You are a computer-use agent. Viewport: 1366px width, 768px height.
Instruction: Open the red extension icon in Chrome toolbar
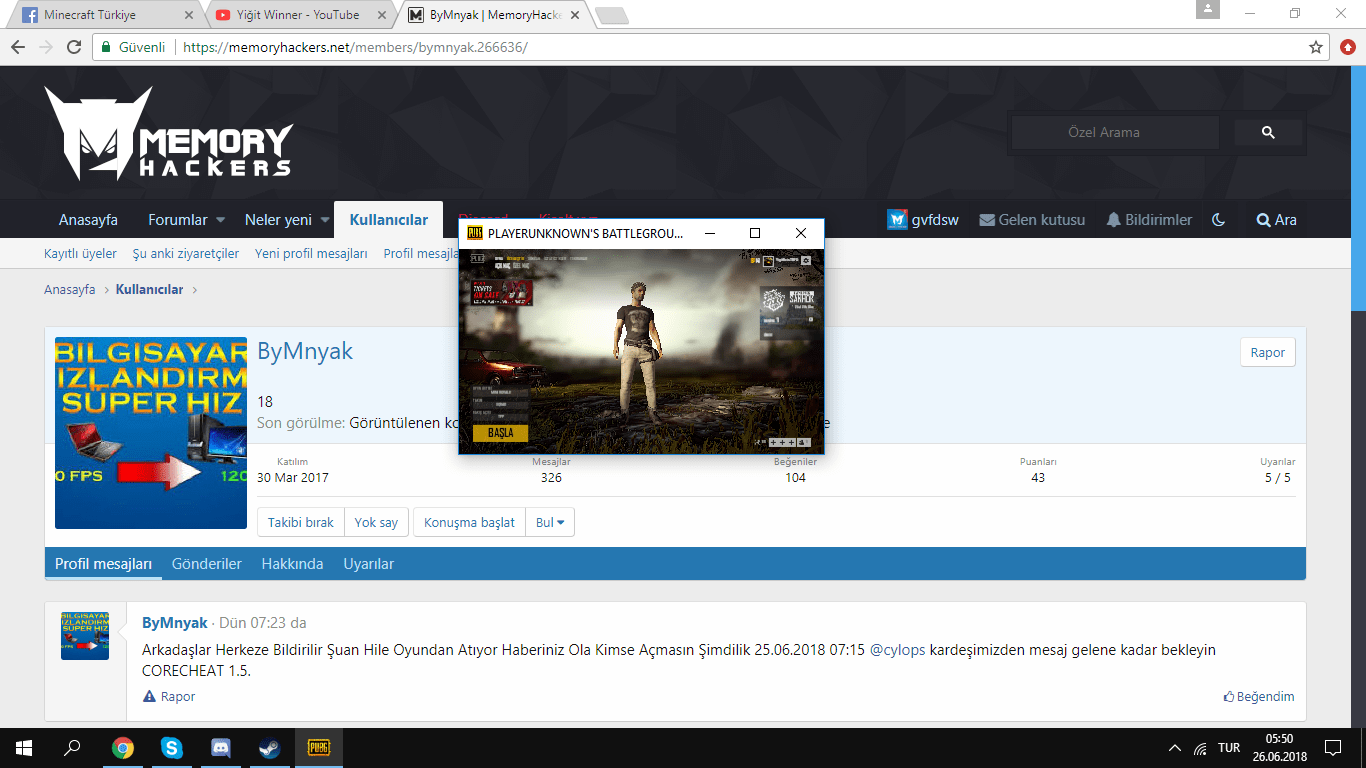1348,47
